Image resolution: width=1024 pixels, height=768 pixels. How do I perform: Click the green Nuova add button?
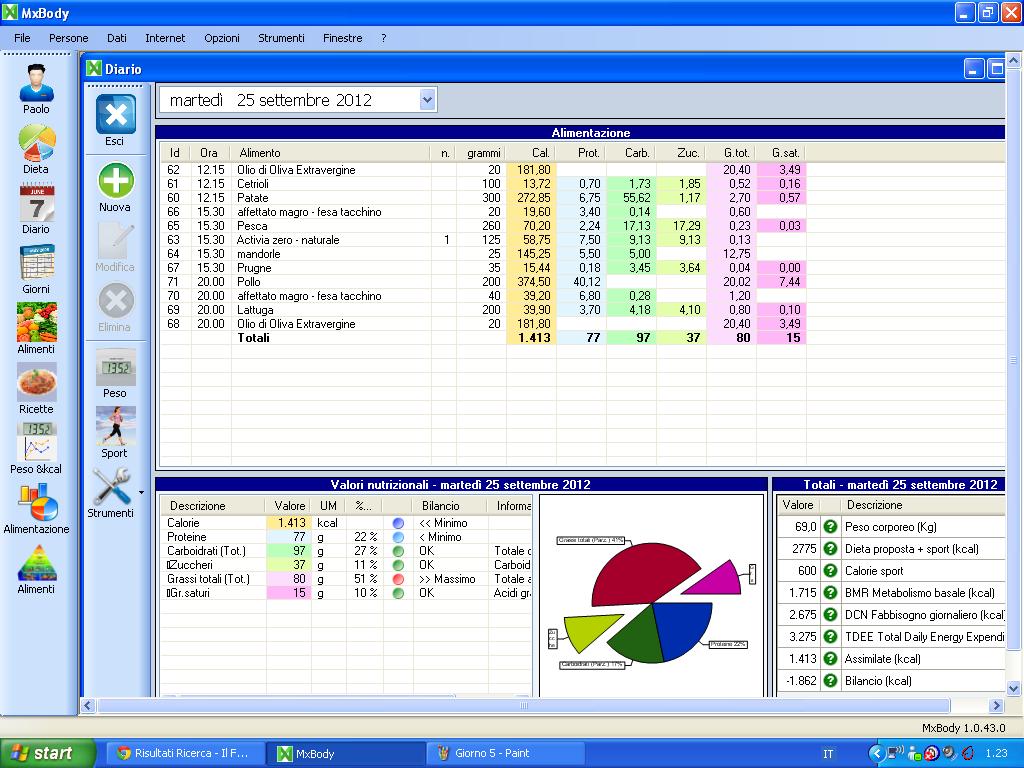115,181
